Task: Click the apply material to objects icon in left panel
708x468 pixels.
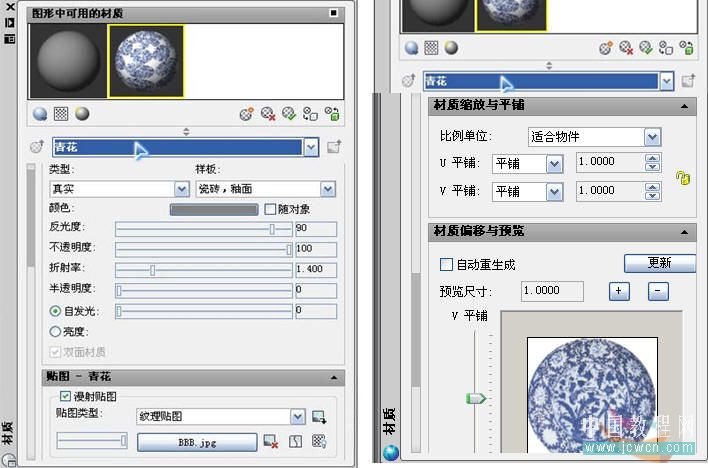Action: coord(311,114)
